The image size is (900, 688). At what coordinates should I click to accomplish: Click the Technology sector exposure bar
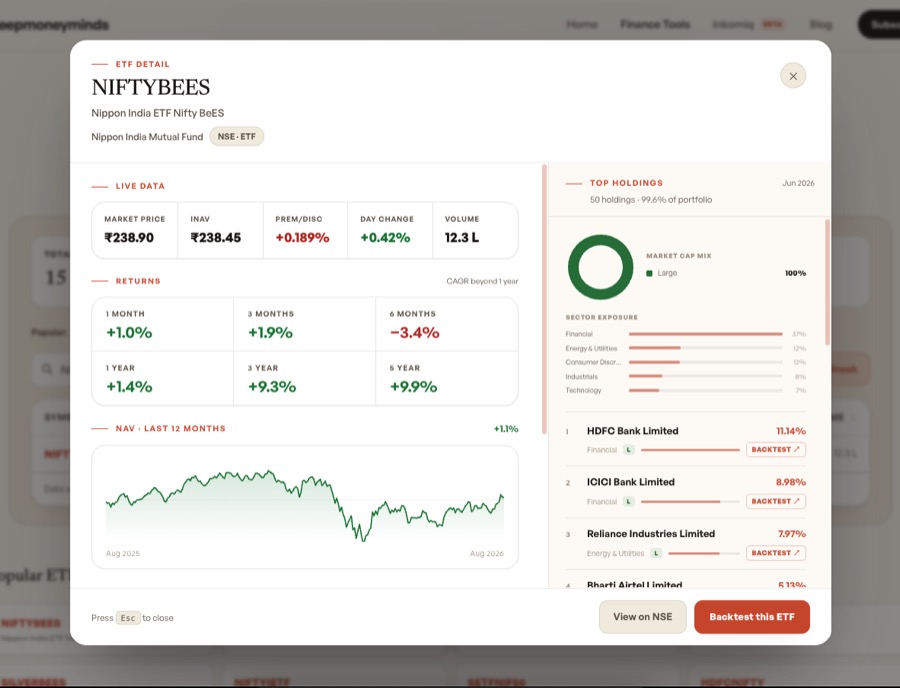click(x=705, y=390)
